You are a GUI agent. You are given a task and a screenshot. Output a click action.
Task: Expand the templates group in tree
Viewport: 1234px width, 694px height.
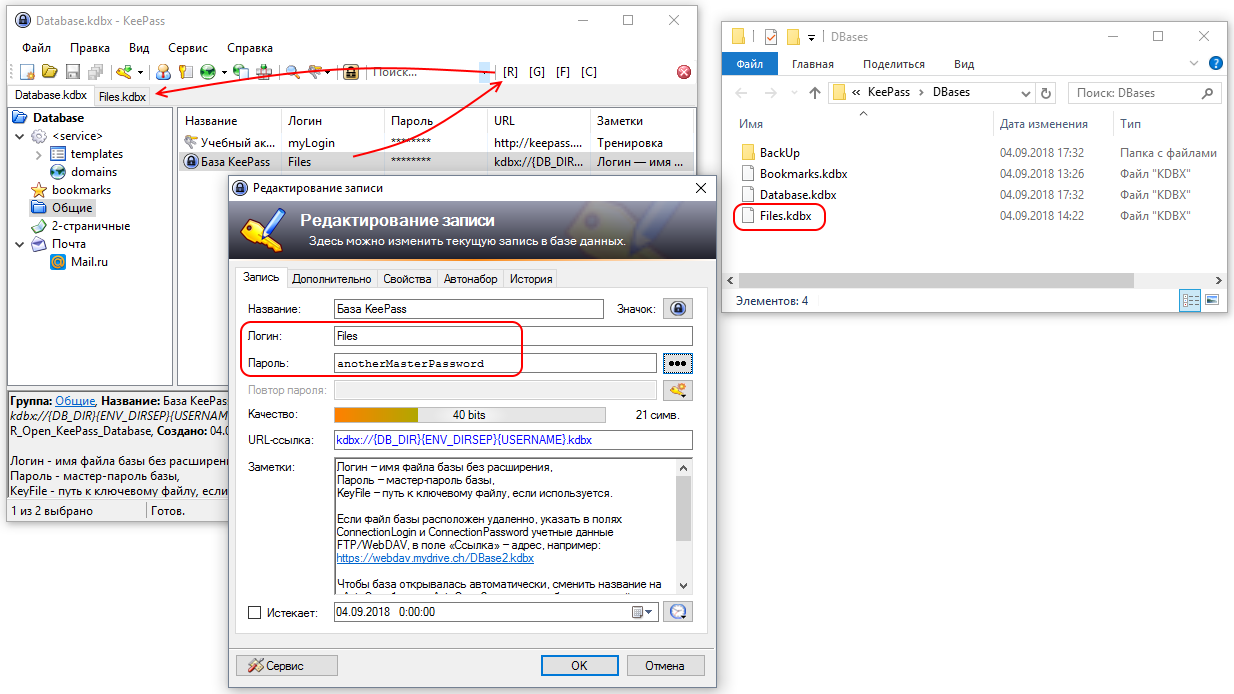coord(38,154)
